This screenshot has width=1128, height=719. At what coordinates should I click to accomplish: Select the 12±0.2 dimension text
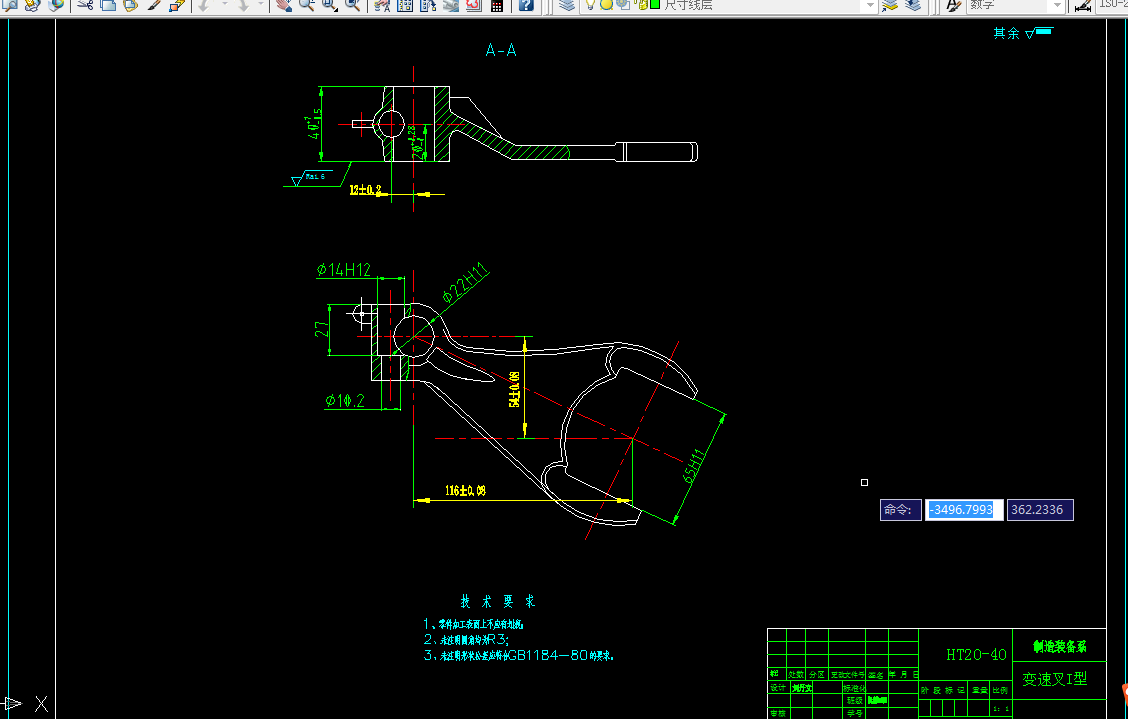tap(365, 190)
